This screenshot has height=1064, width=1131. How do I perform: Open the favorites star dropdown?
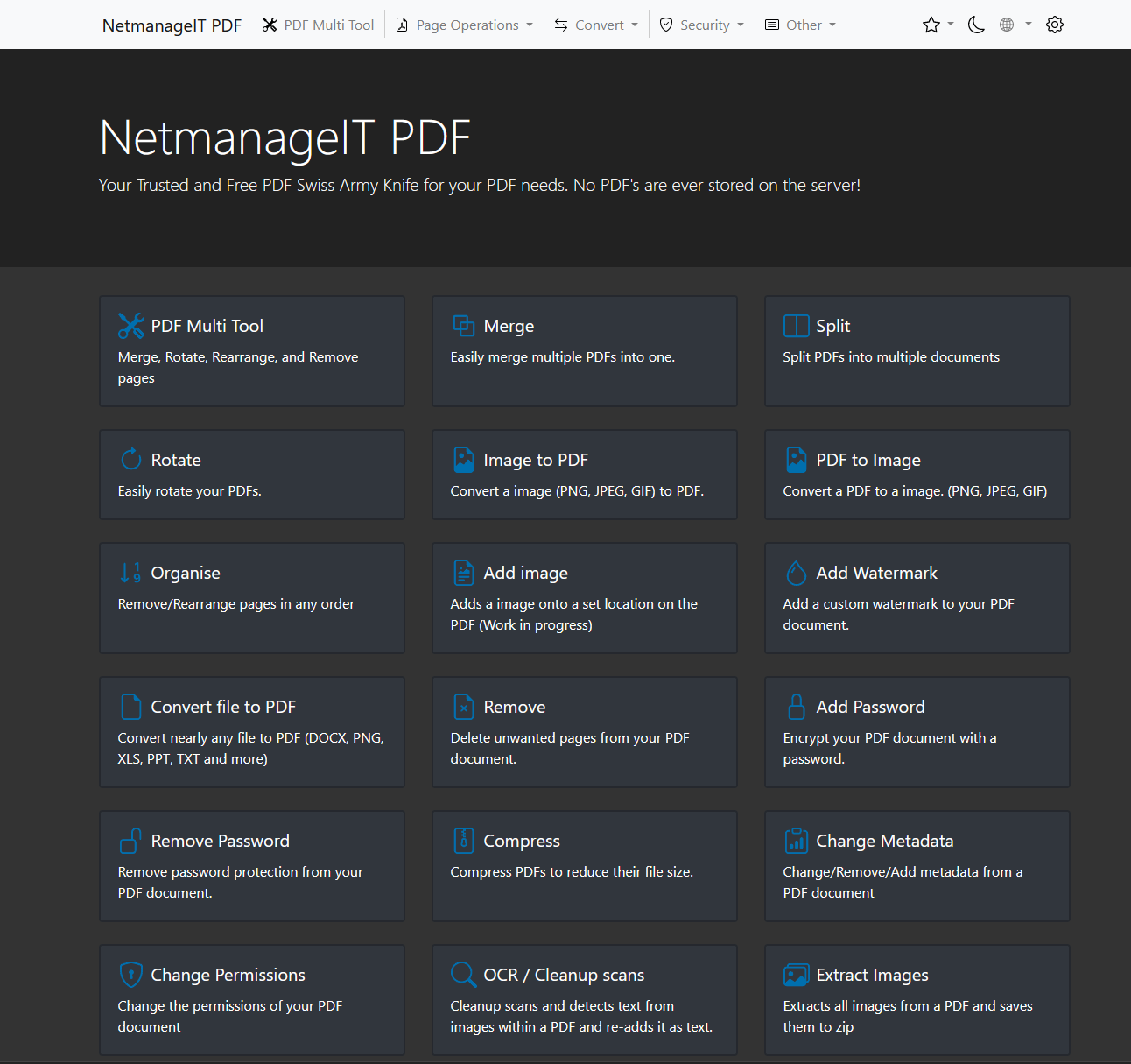tap(938, 25)
